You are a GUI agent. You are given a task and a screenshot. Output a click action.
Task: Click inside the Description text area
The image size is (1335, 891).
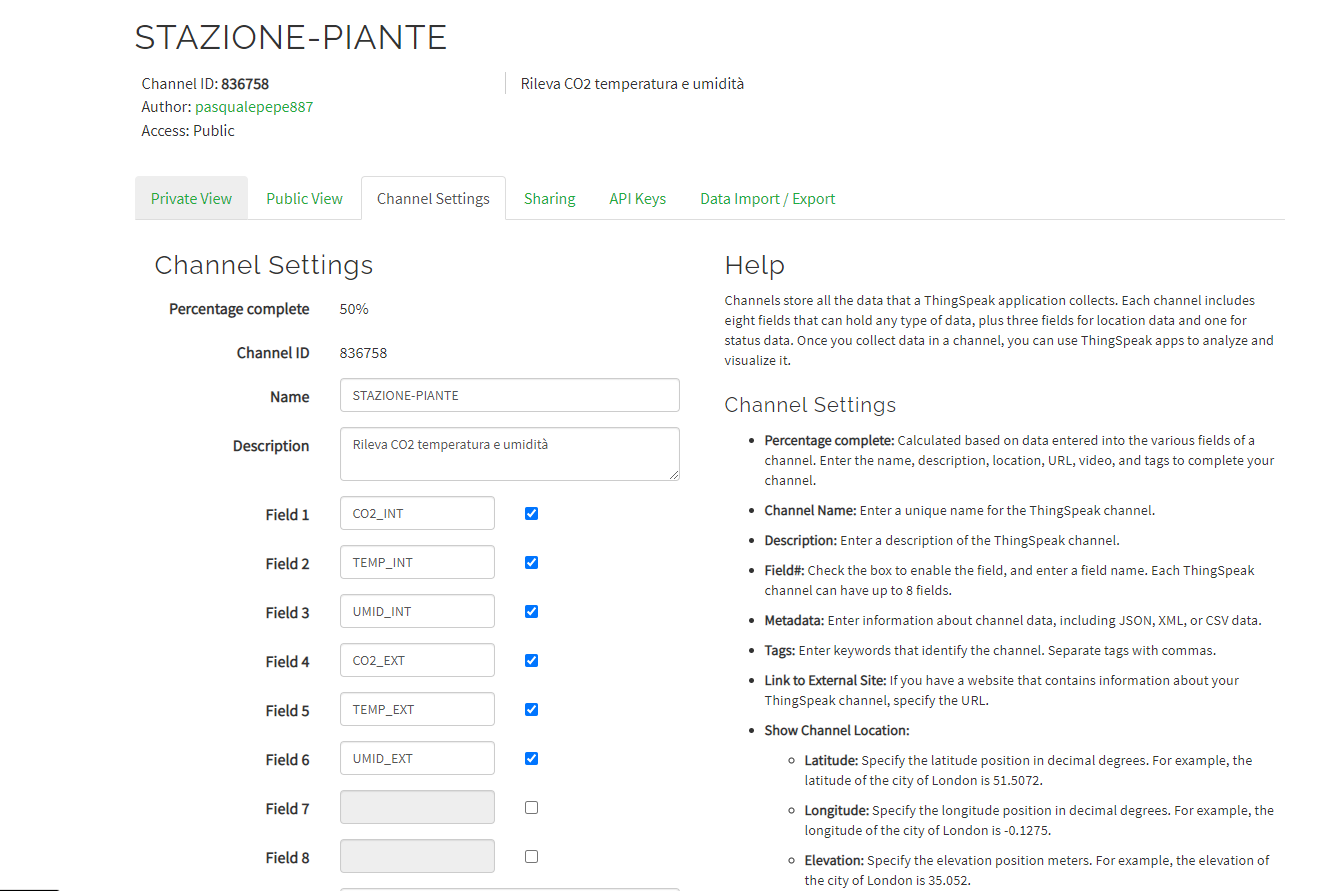[x=510, y=454]
